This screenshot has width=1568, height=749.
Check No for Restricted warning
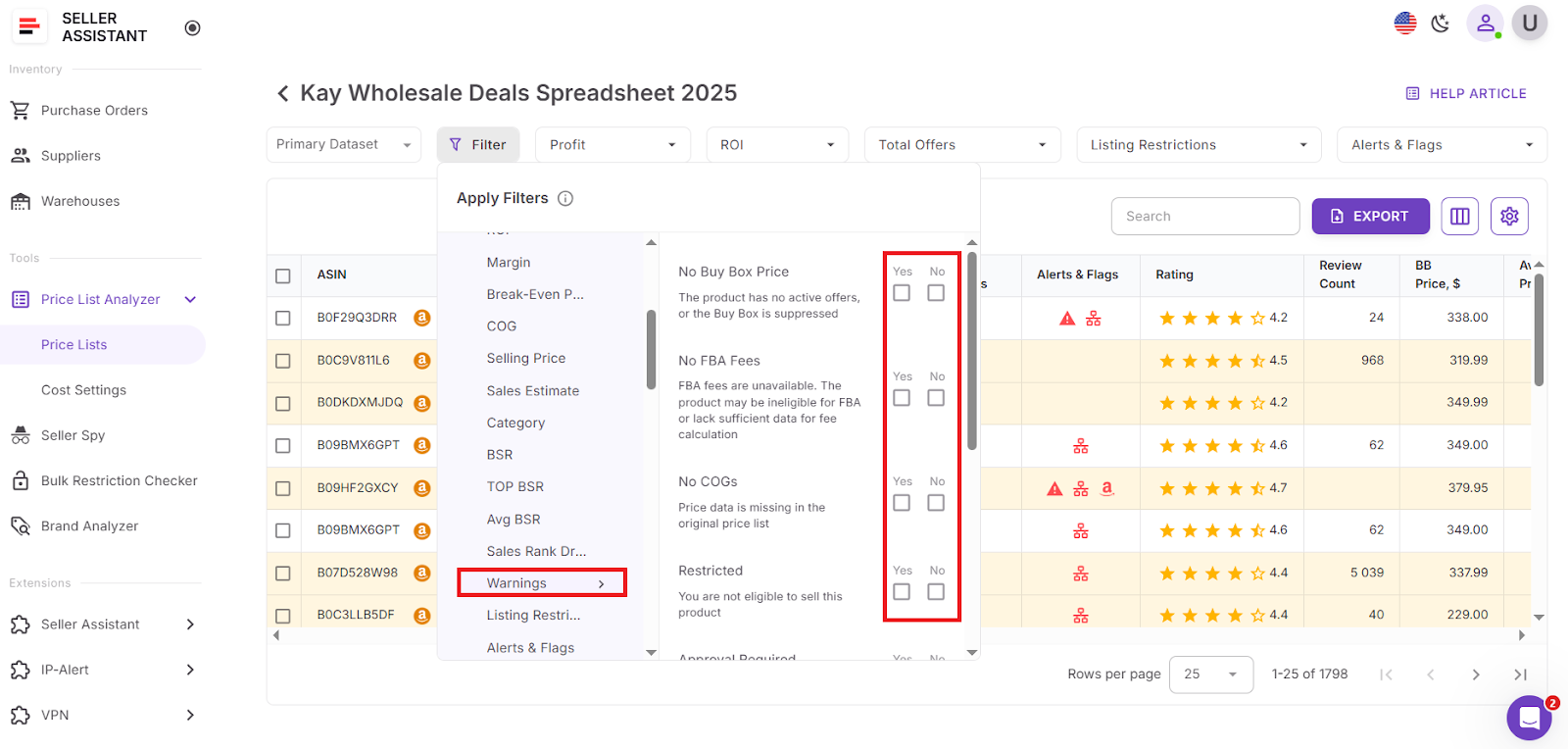(936, 592)
